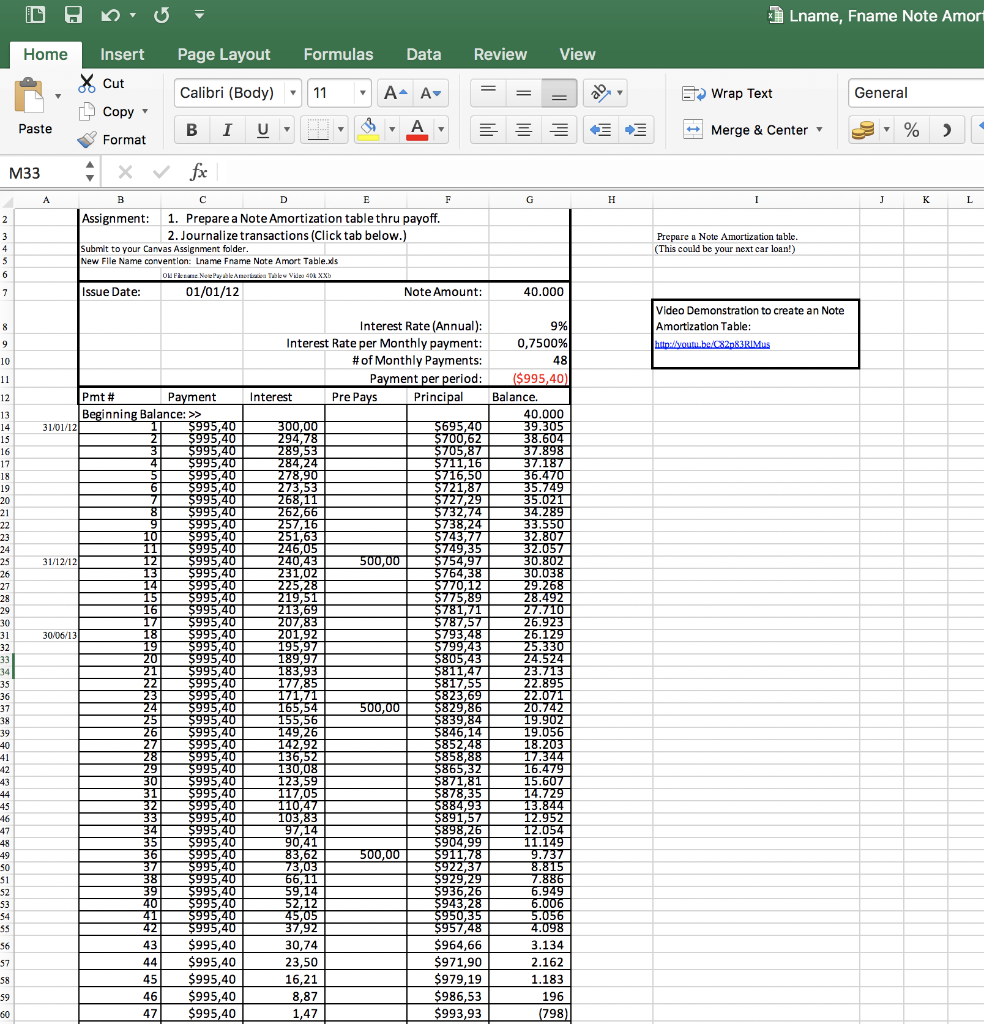The height and width of the screenshot is (1024, 984).
Task: Apply comma style number format
Action: 946,130
